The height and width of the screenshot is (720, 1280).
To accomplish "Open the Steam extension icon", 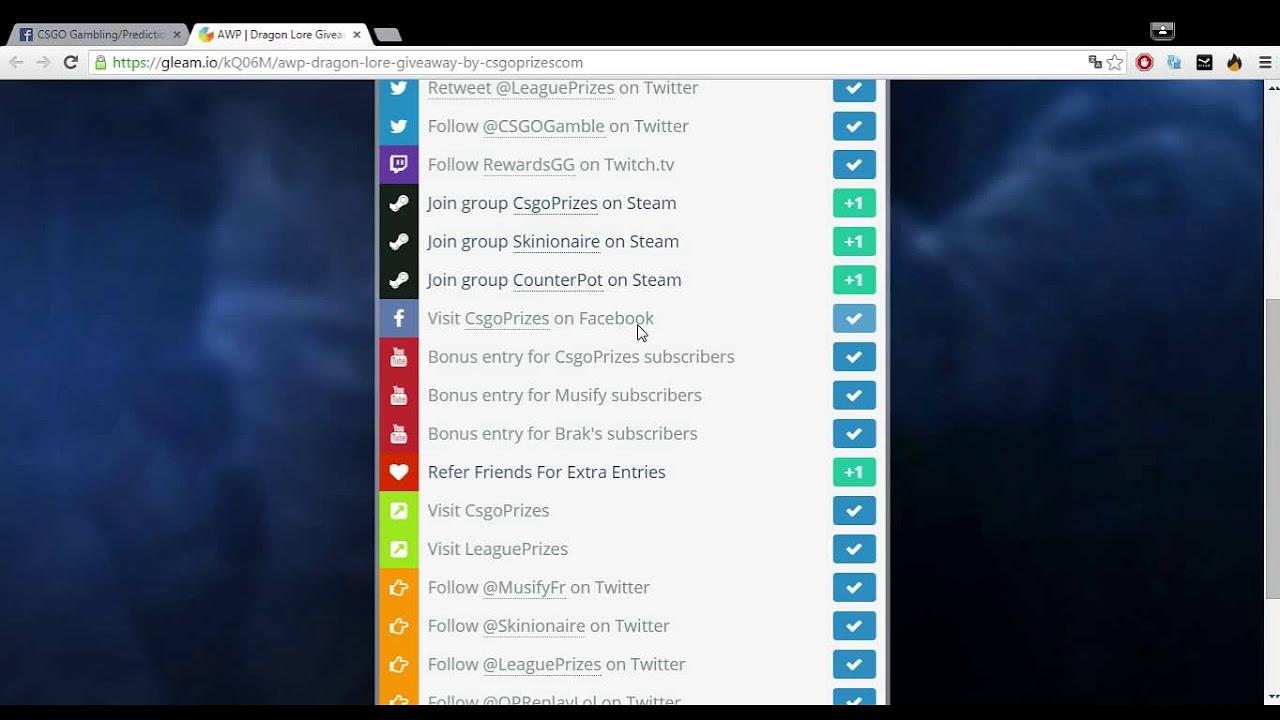I will pyautogui.click(x=1204, y=62).
